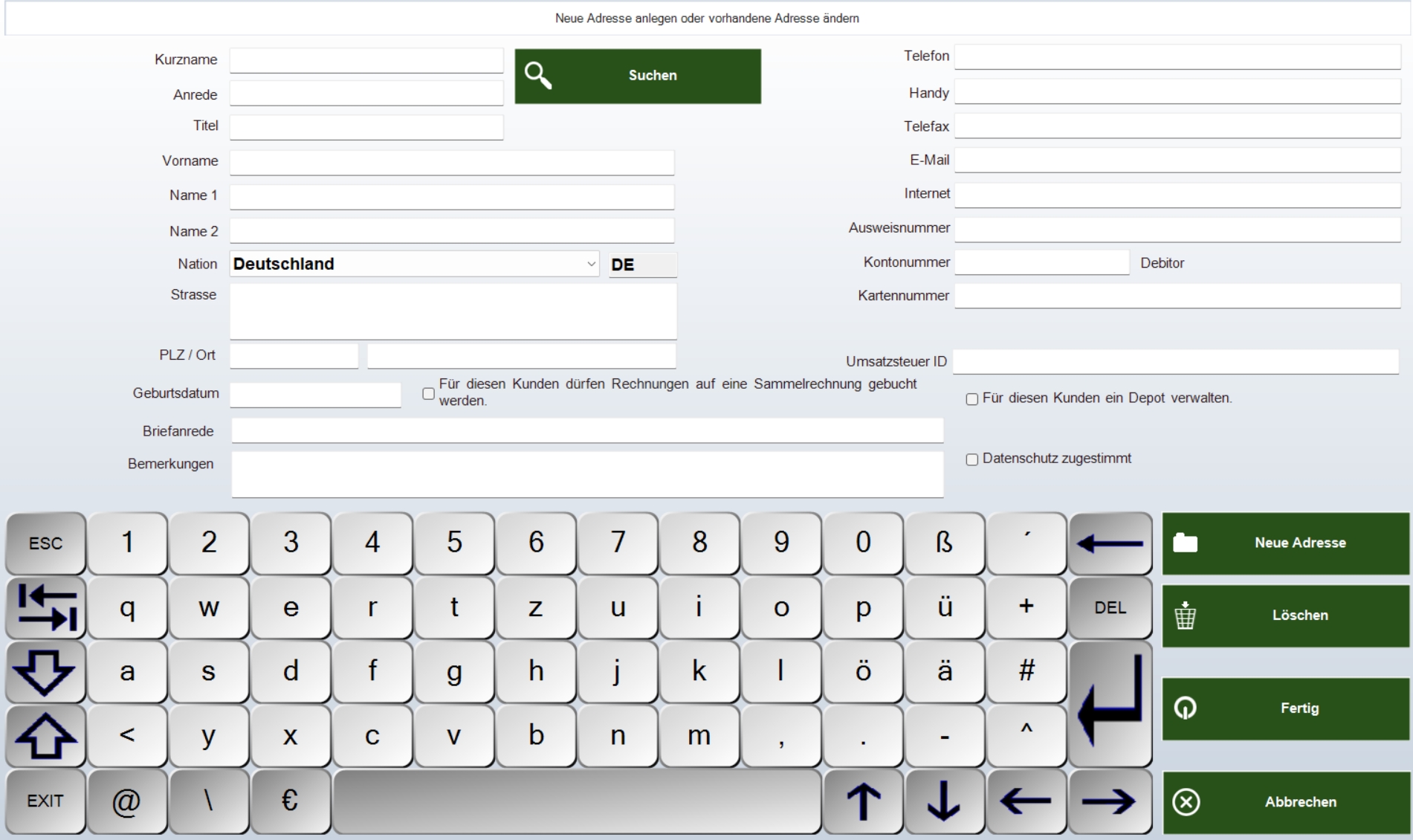Enable Sammelrechnung checkbox for this customer
Image resolution: width=1413 pixels, height=840 pixels.
(428, 394)
